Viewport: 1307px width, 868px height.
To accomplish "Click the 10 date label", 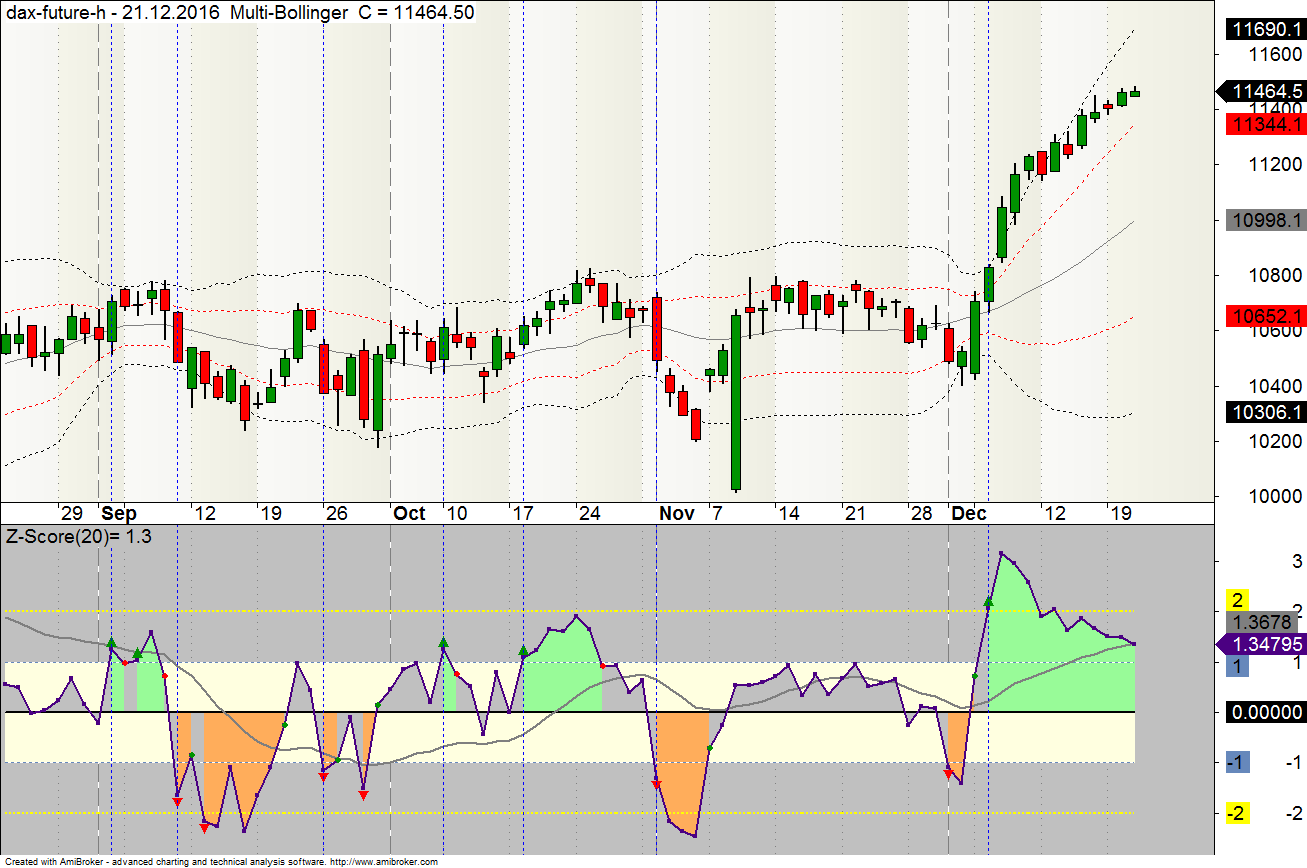I will [x=456, y=513].
